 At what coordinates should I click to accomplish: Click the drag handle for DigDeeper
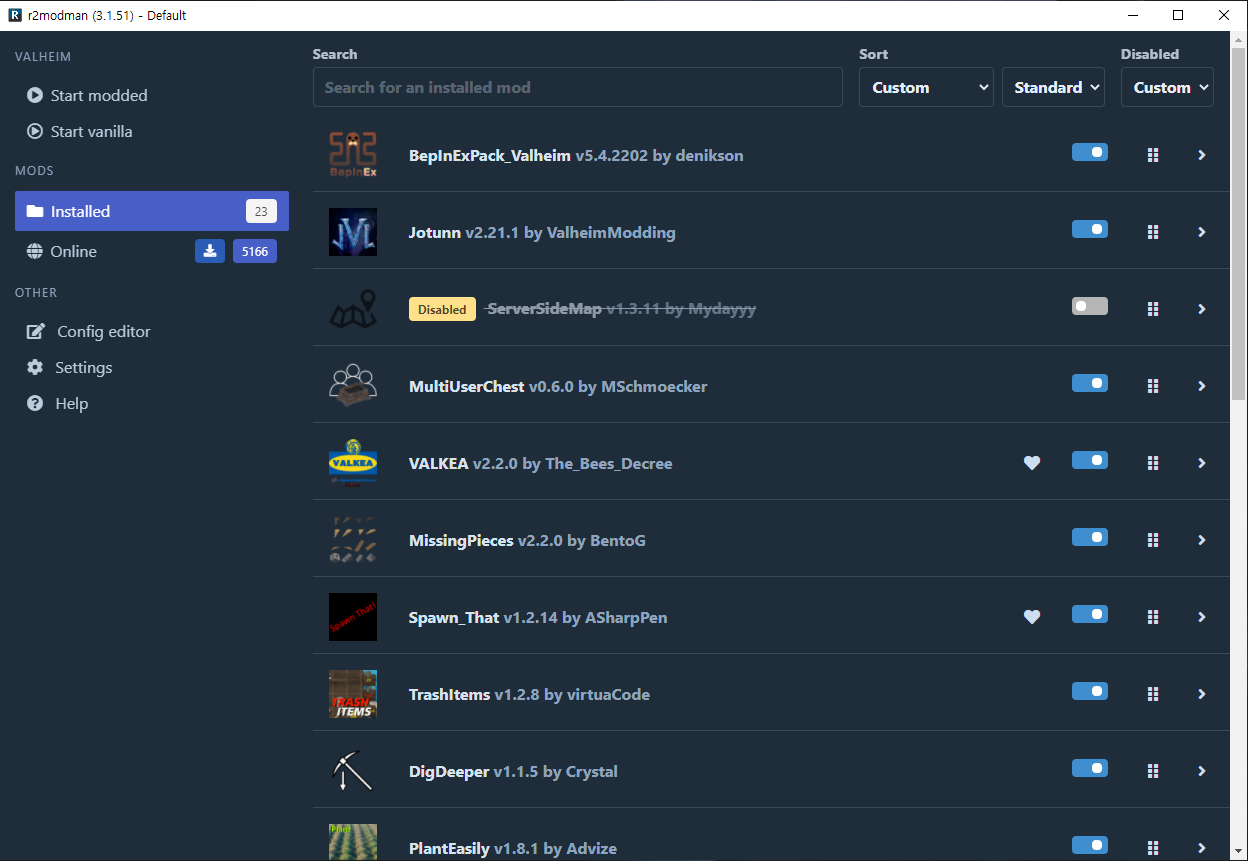(1153, 771)
